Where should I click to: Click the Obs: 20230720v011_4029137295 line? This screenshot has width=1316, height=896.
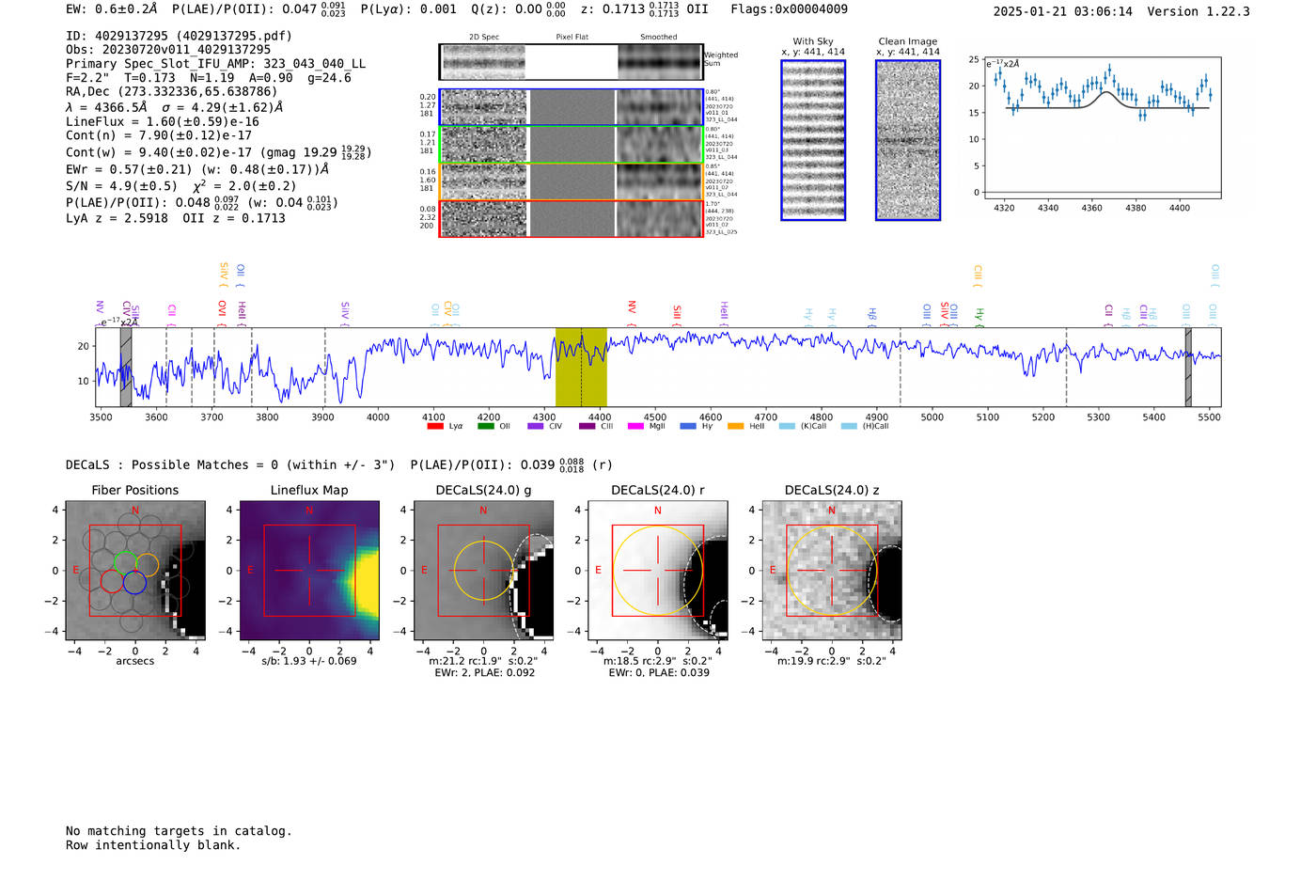168,50
